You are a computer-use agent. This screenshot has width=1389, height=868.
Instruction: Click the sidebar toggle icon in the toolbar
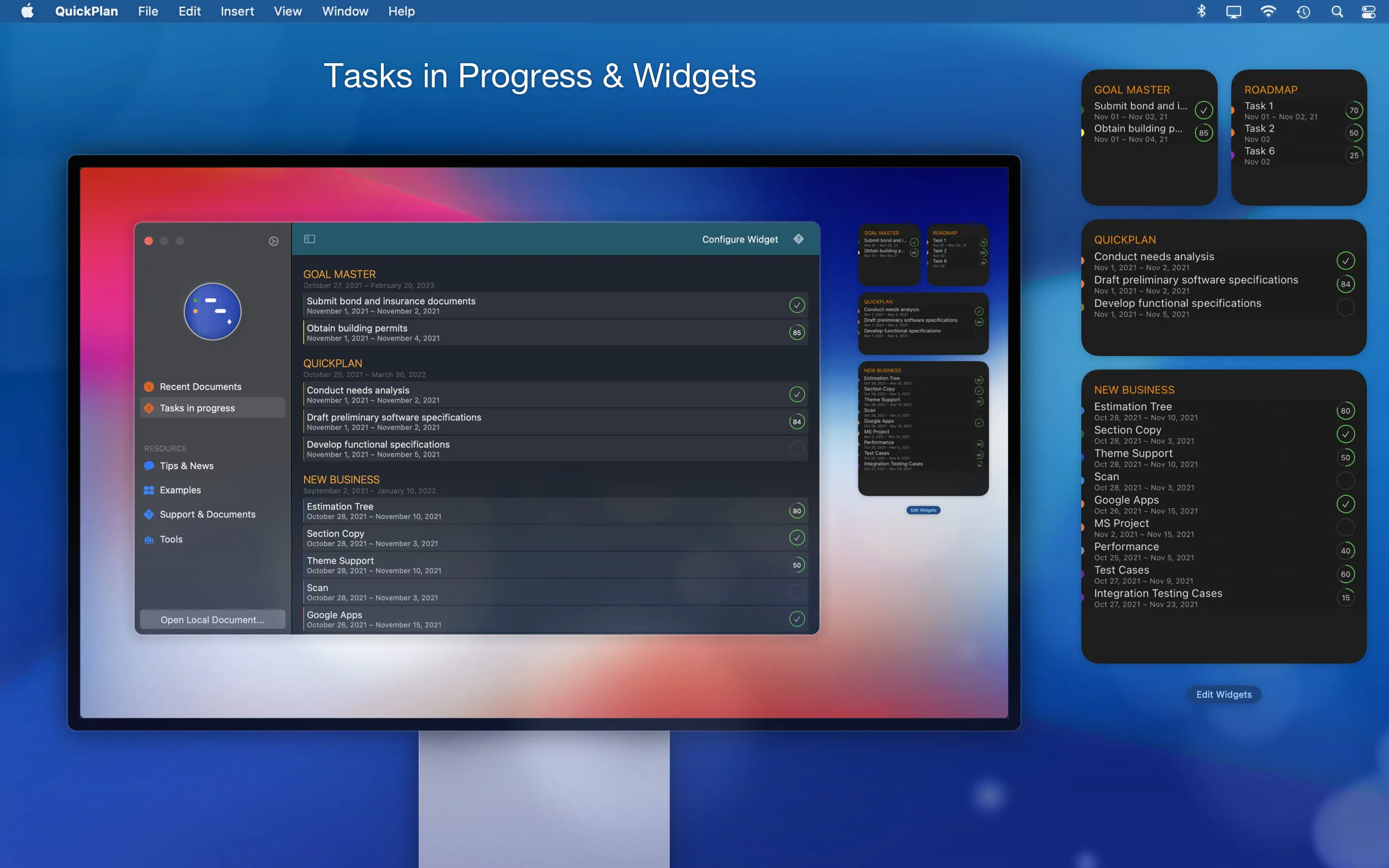coord(309,239)
